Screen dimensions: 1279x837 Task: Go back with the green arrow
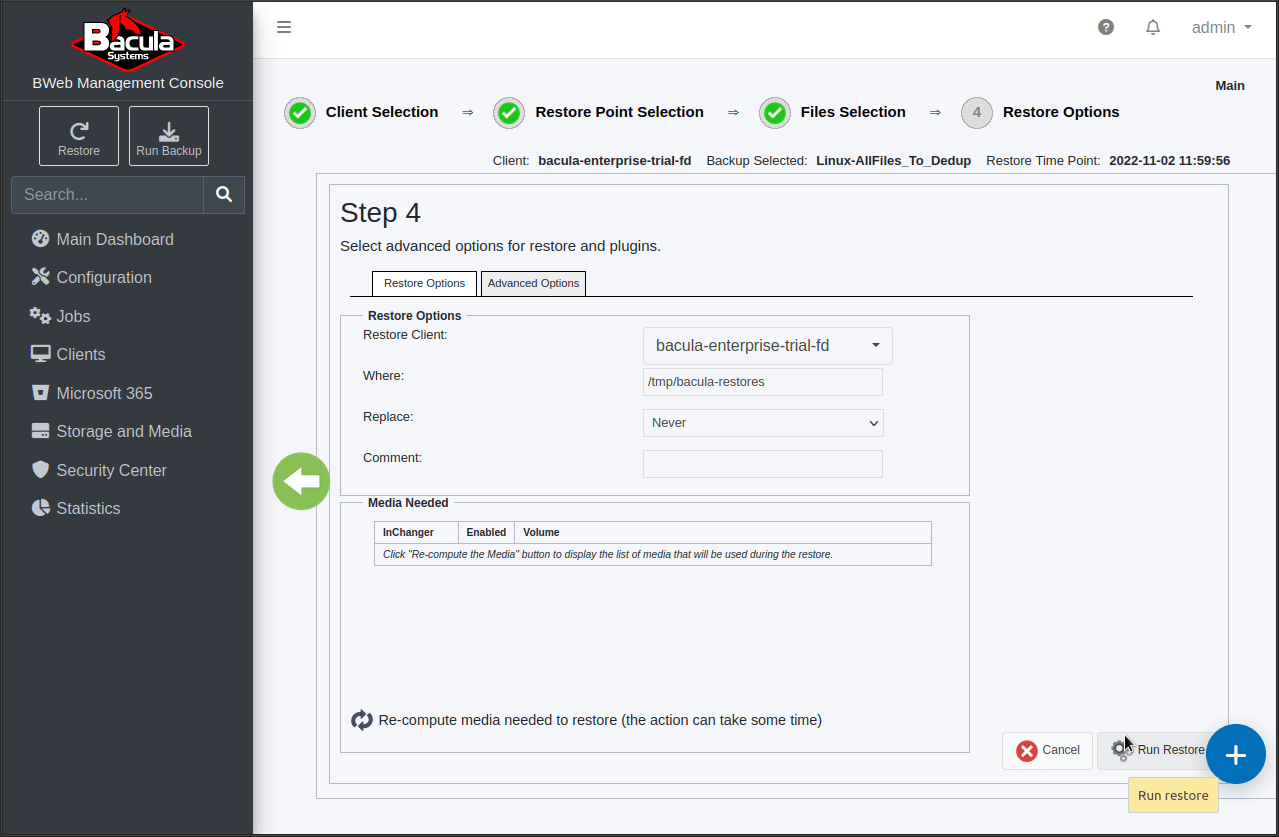pos(301,481)
